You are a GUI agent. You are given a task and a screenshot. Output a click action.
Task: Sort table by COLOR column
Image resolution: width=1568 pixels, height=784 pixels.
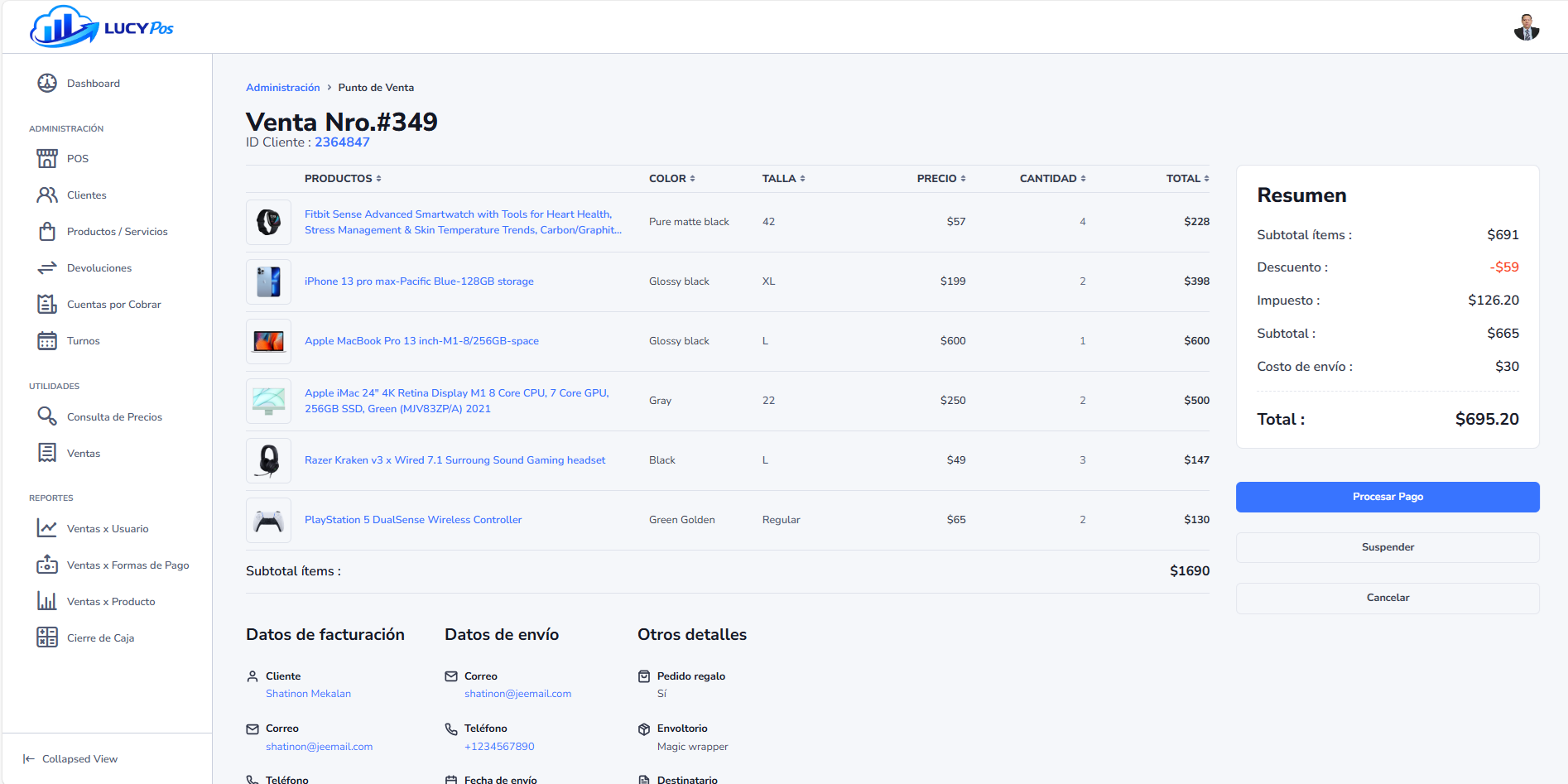(x=671, y=178)
